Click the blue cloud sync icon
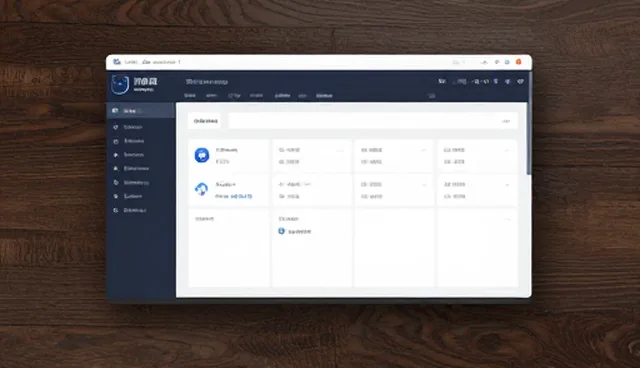Viewport: 640px width, 368px height. point(201,189)
